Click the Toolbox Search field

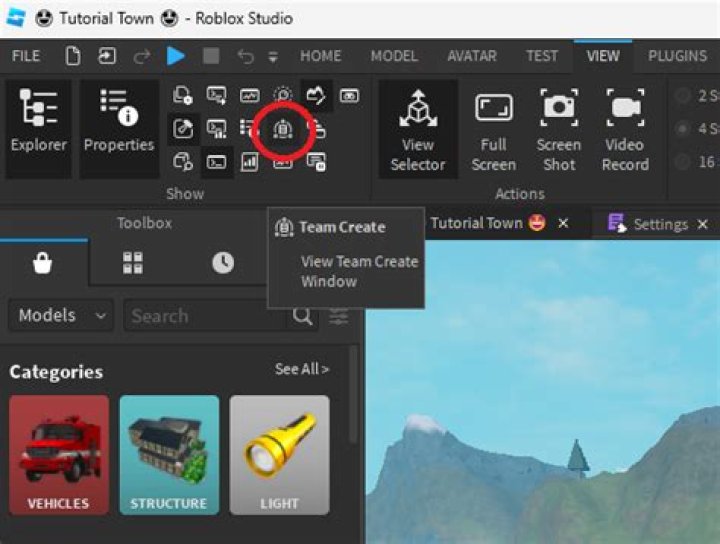pos(207,316)
